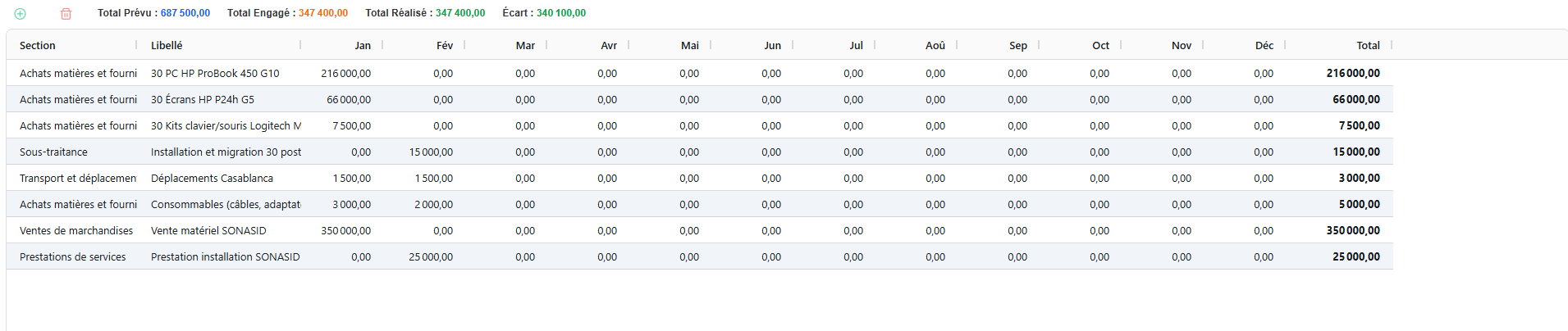Click the Prestation installation SONASID label

point(225,257)
